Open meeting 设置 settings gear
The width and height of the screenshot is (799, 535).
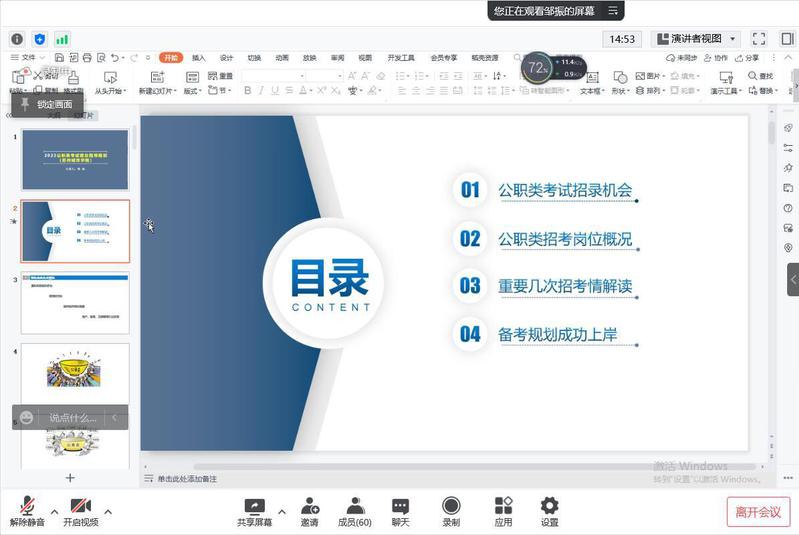tap(549, 510)
